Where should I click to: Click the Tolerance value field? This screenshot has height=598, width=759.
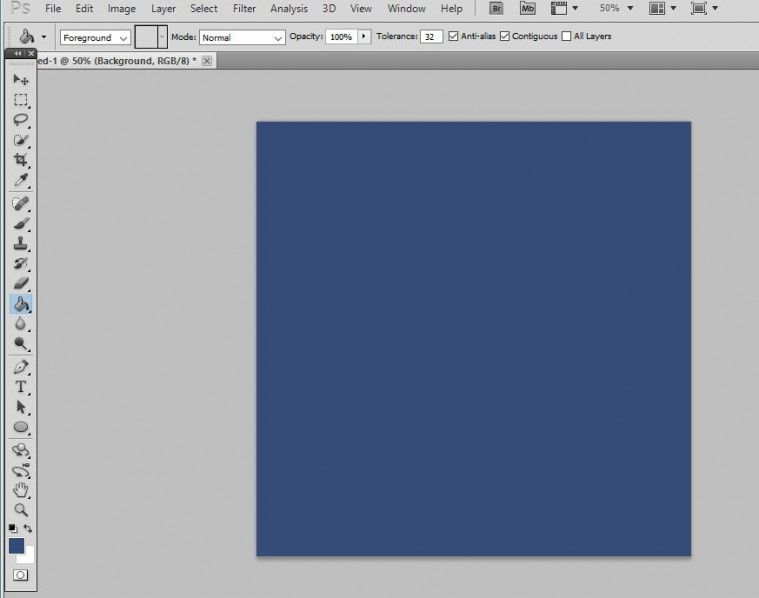(x=431, y=37)
